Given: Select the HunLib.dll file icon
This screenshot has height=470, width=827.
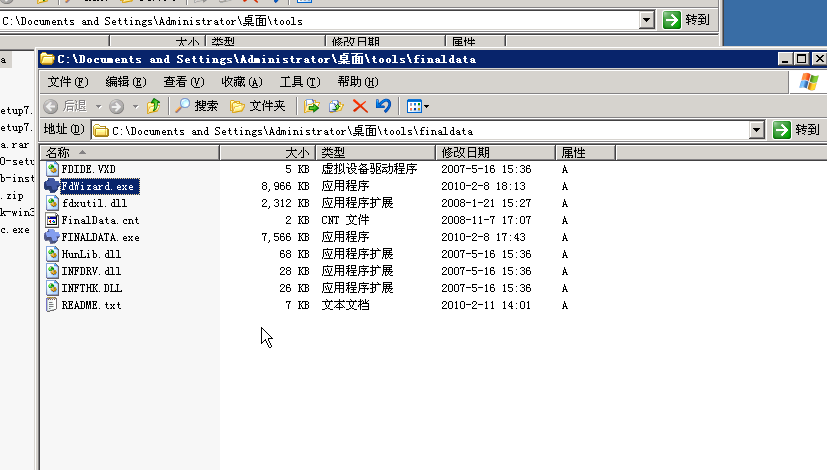Looking at the screenshot, I should 52,254.
